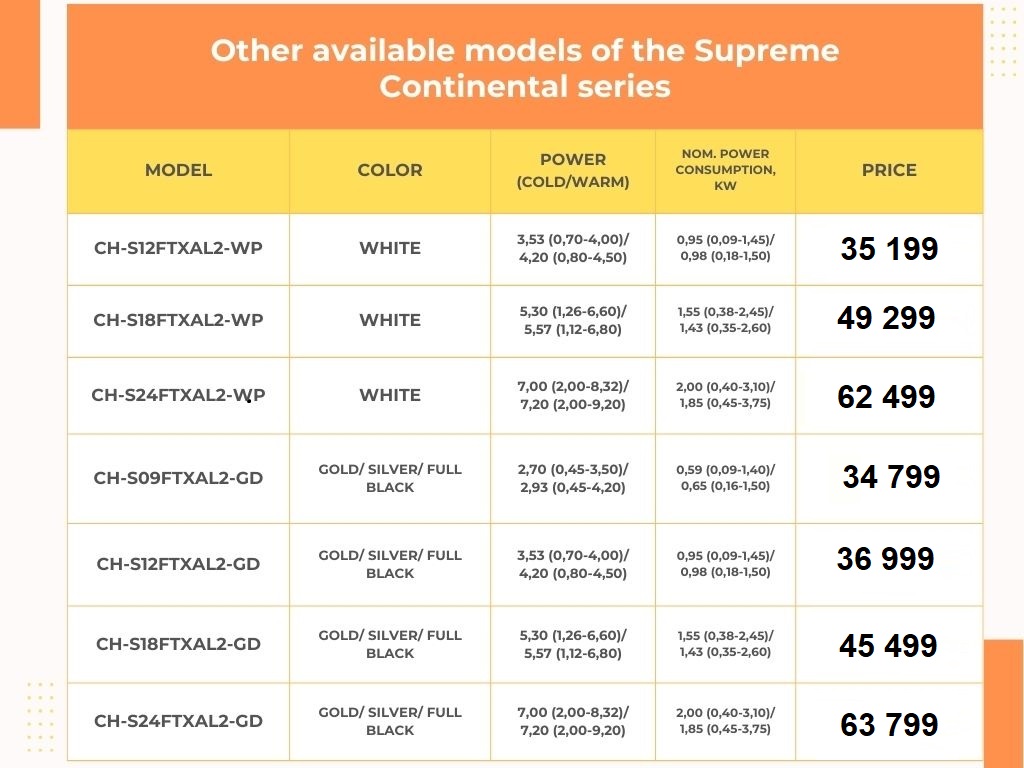The width and height of the screenshot is (1024, 768).
Task: Click the 35 199 price
Action: (x=889, y=249)
